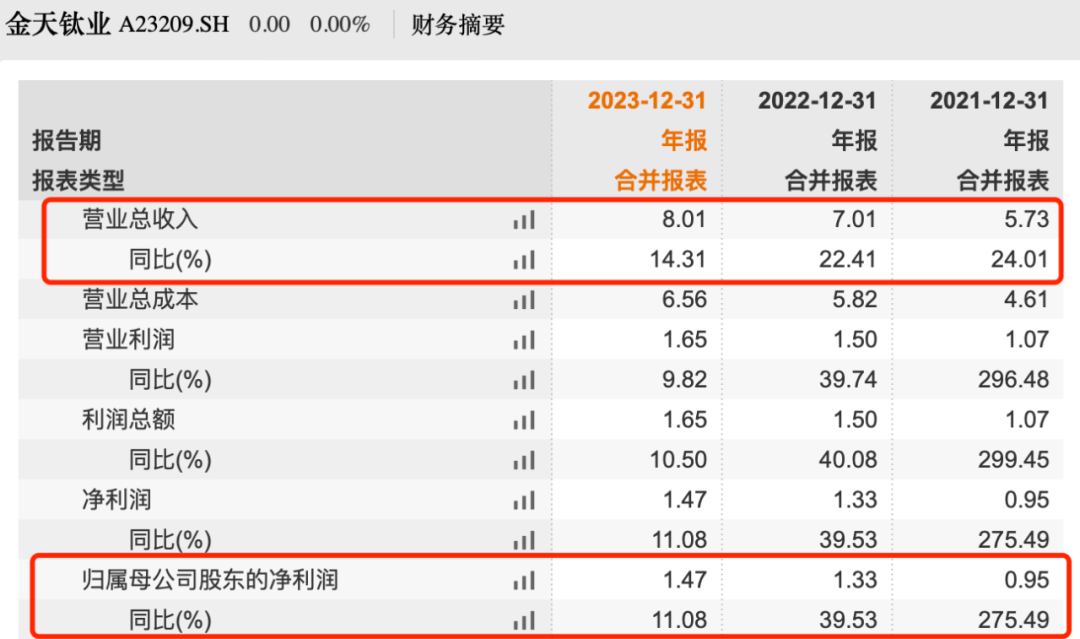Screen dimensions: 1080x639
Task: Click the 10.50 growth value
Action: 678,459
